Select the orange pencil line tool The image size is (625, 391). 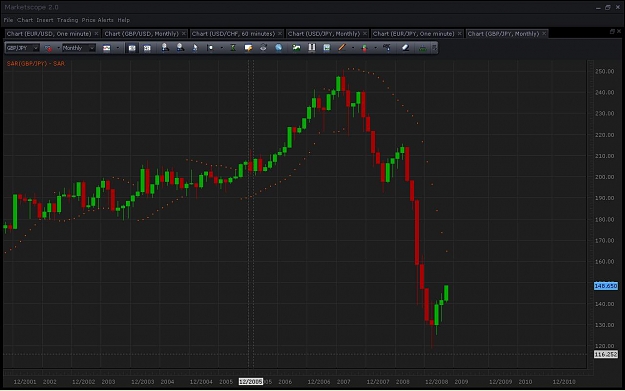click(x=342, y=48)
